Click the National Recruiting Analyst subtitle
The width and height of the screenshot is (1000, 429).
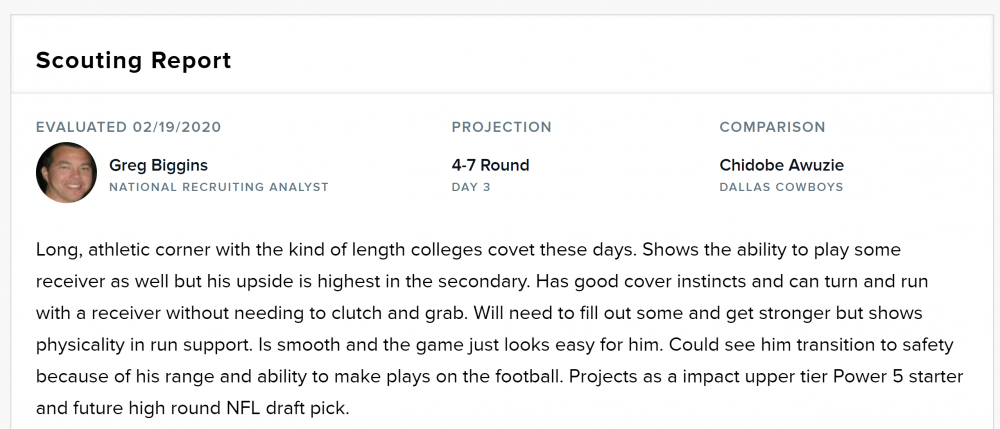click(x=218, y=187)
